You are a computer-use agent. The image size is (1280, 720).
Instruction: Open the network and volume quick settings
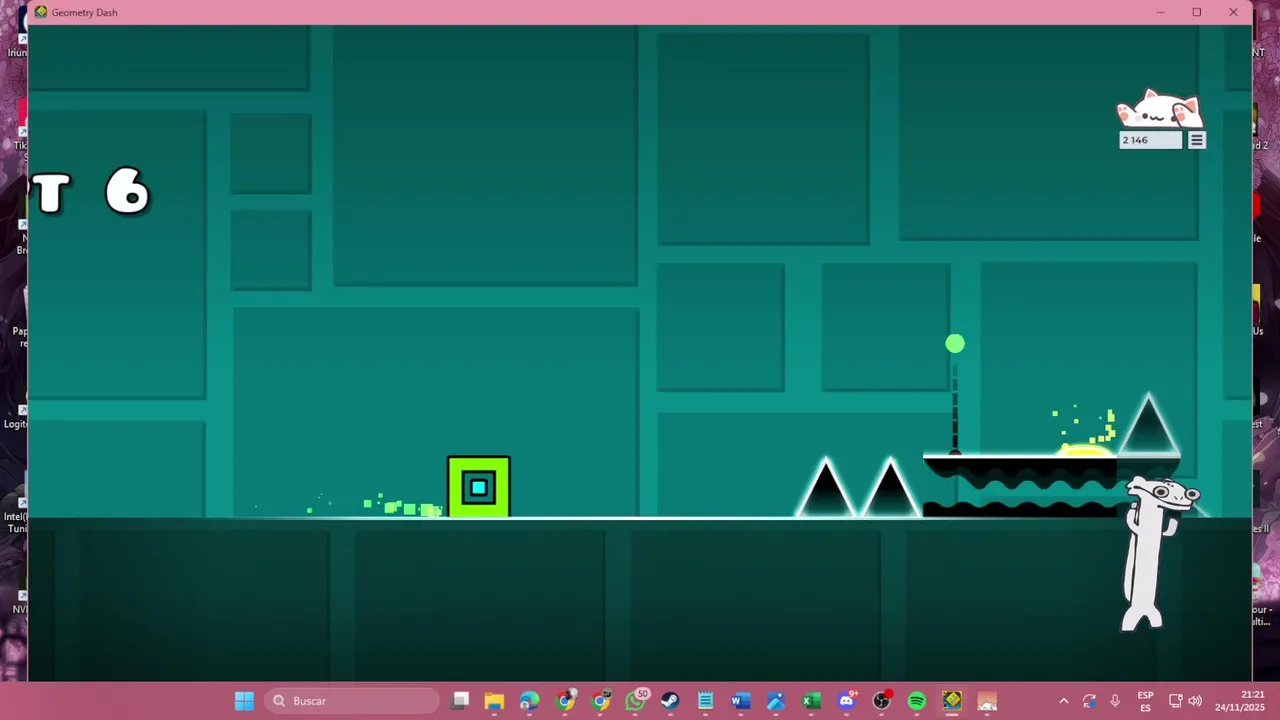[x=1185, y=701]
